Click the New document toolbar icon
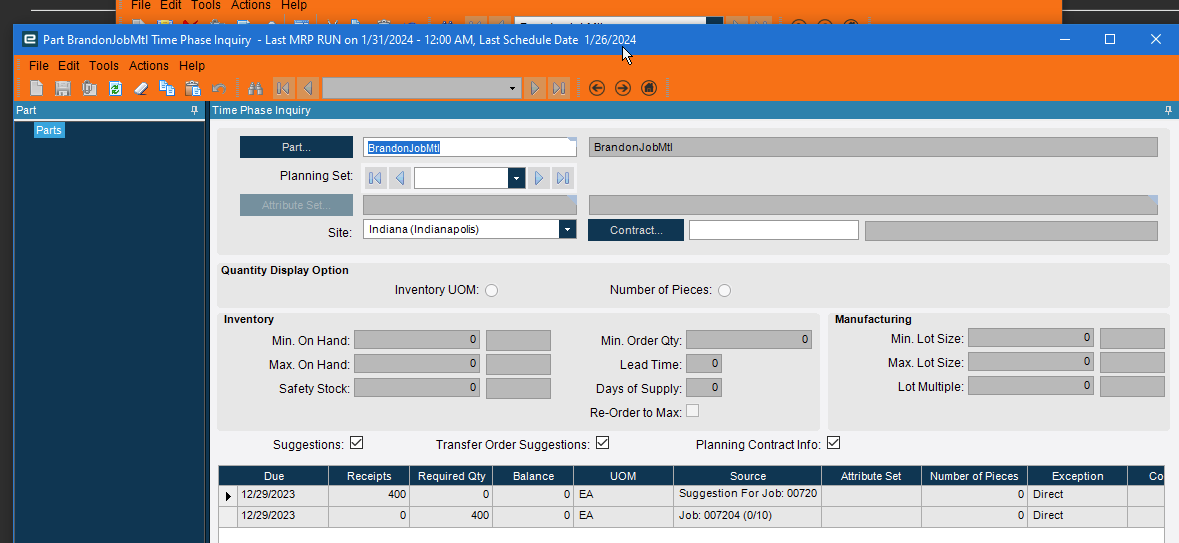 36,88
